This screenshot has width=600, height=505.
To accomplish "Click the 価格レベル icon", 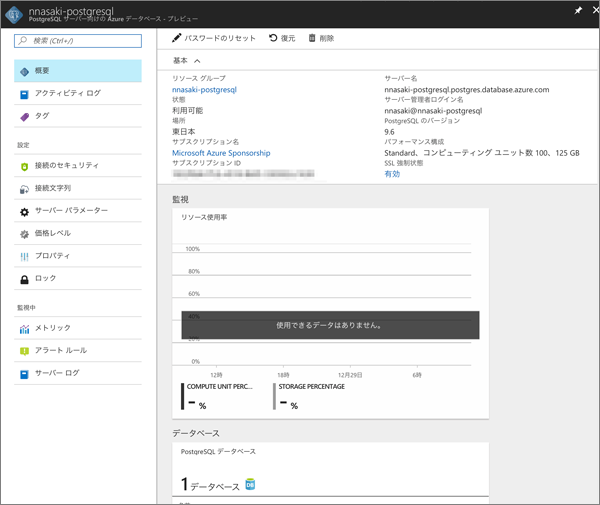I will point(24,234).
